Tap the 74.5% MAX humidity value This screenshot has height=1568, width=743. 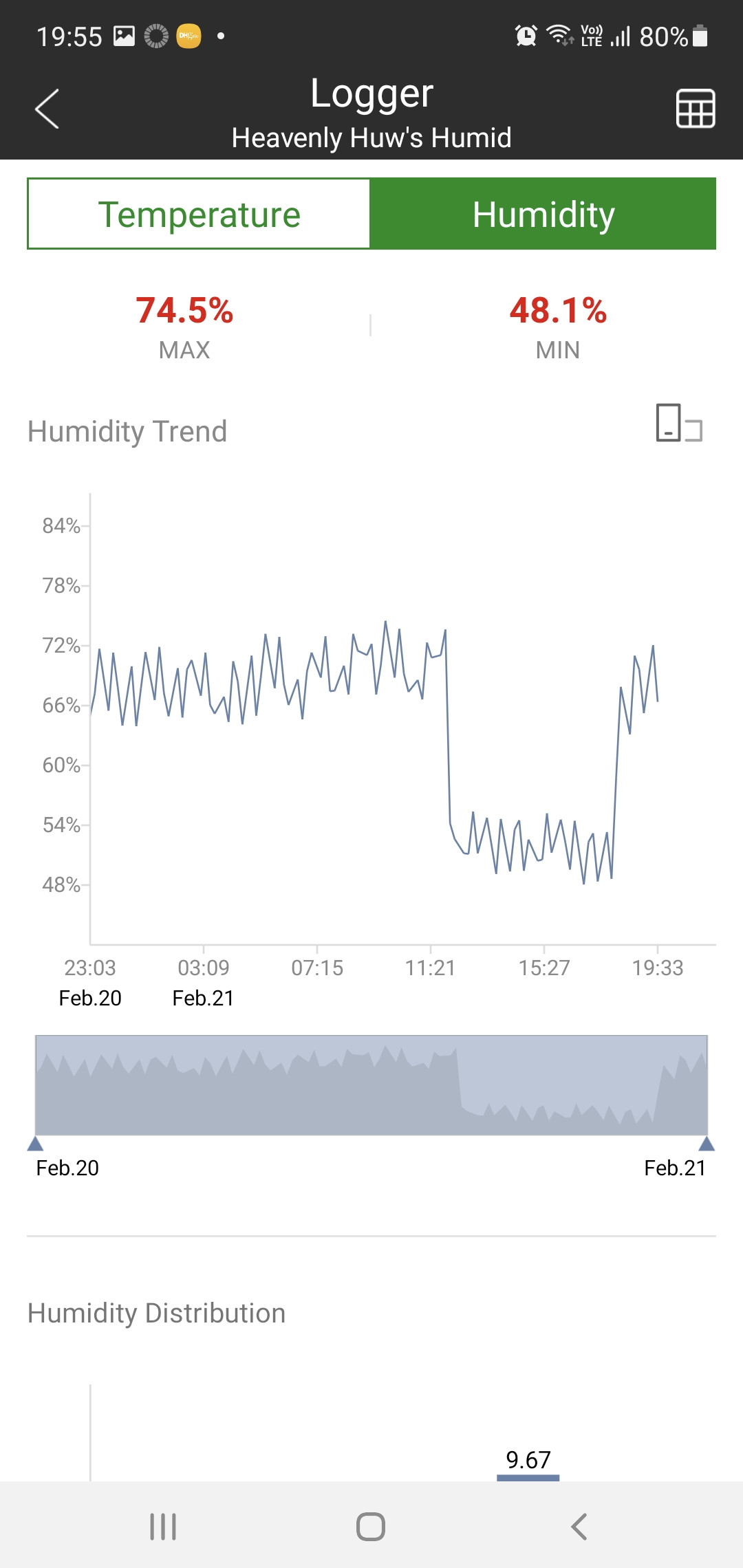click(184, 310)
